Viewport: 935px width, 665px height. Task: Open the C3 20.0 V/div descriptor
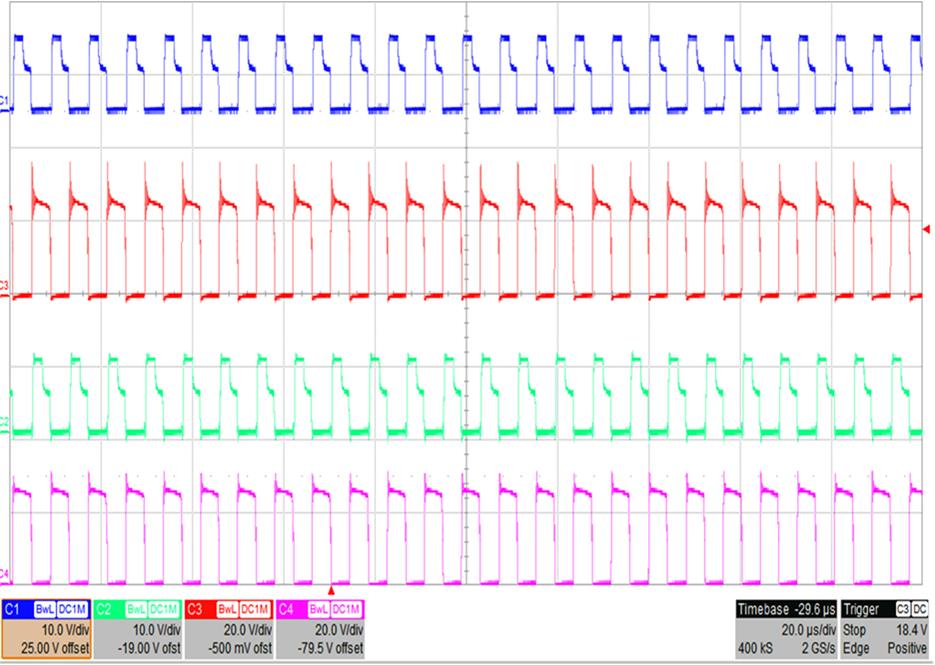tap(229, 630)
